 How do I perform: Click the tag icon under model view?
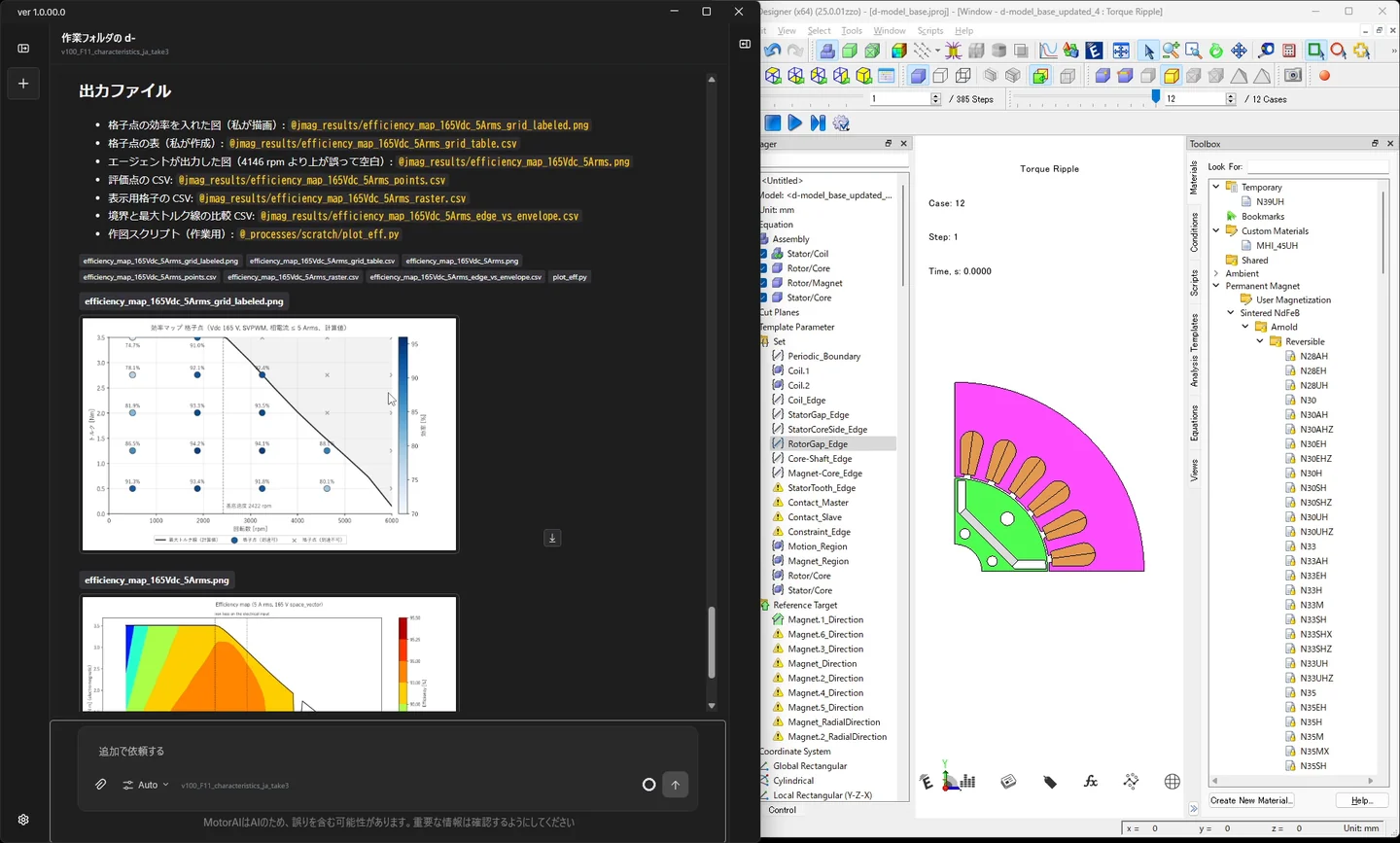(x=1050, y=782)
